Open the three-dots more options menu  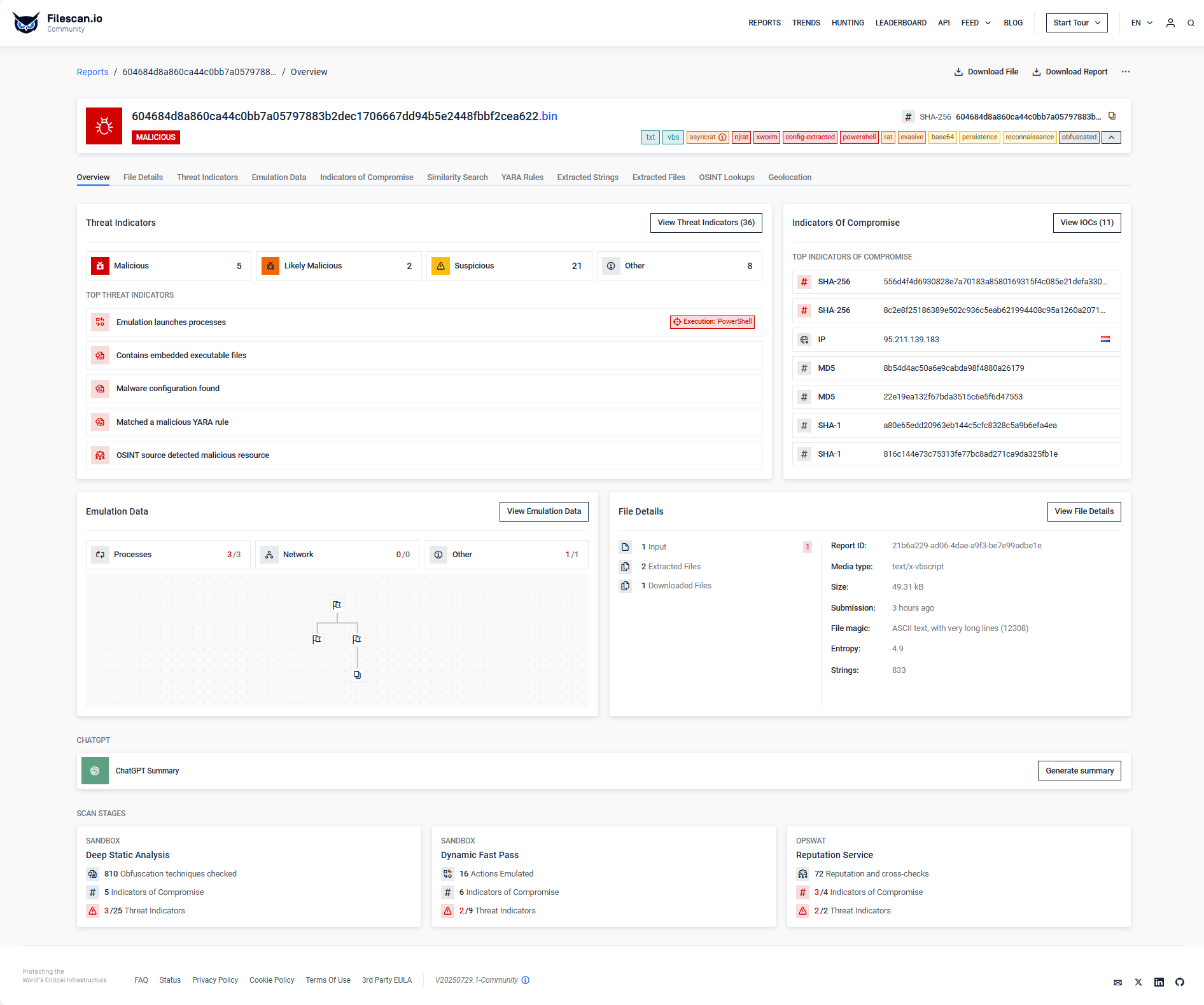tap(1126, 72)
